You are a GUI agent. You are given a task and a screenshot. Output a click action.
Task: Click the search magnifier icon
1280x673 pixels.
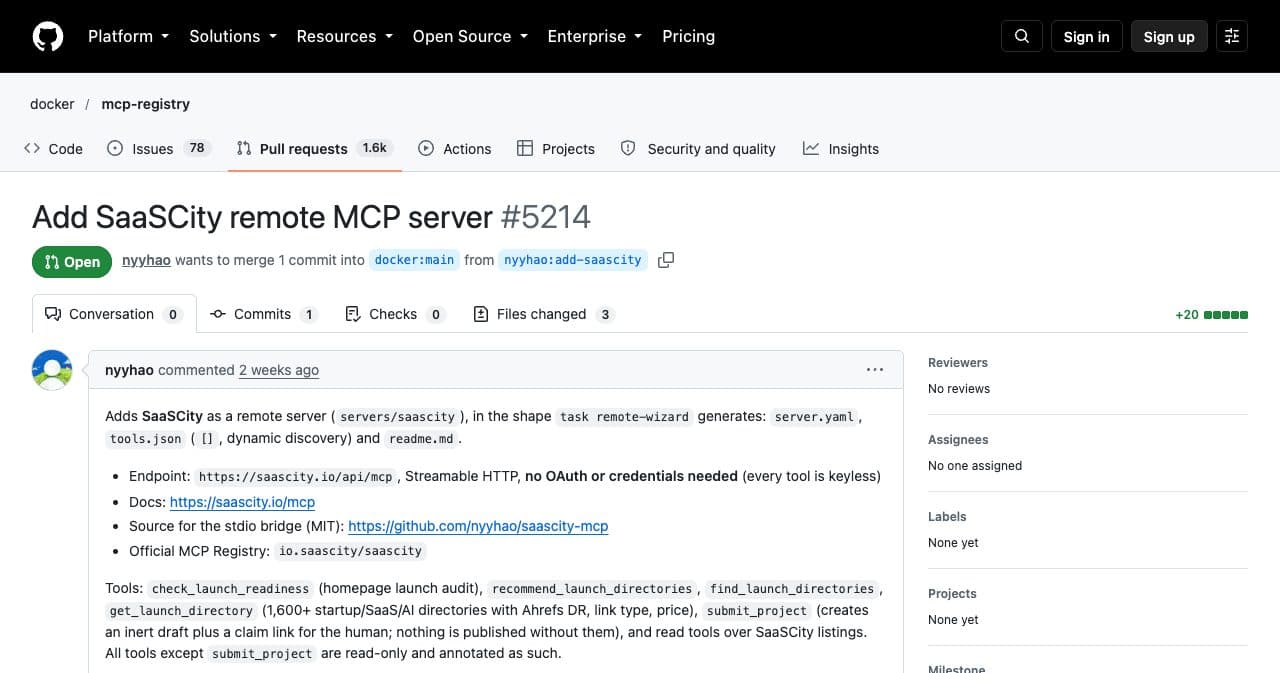pos(1022,36)
